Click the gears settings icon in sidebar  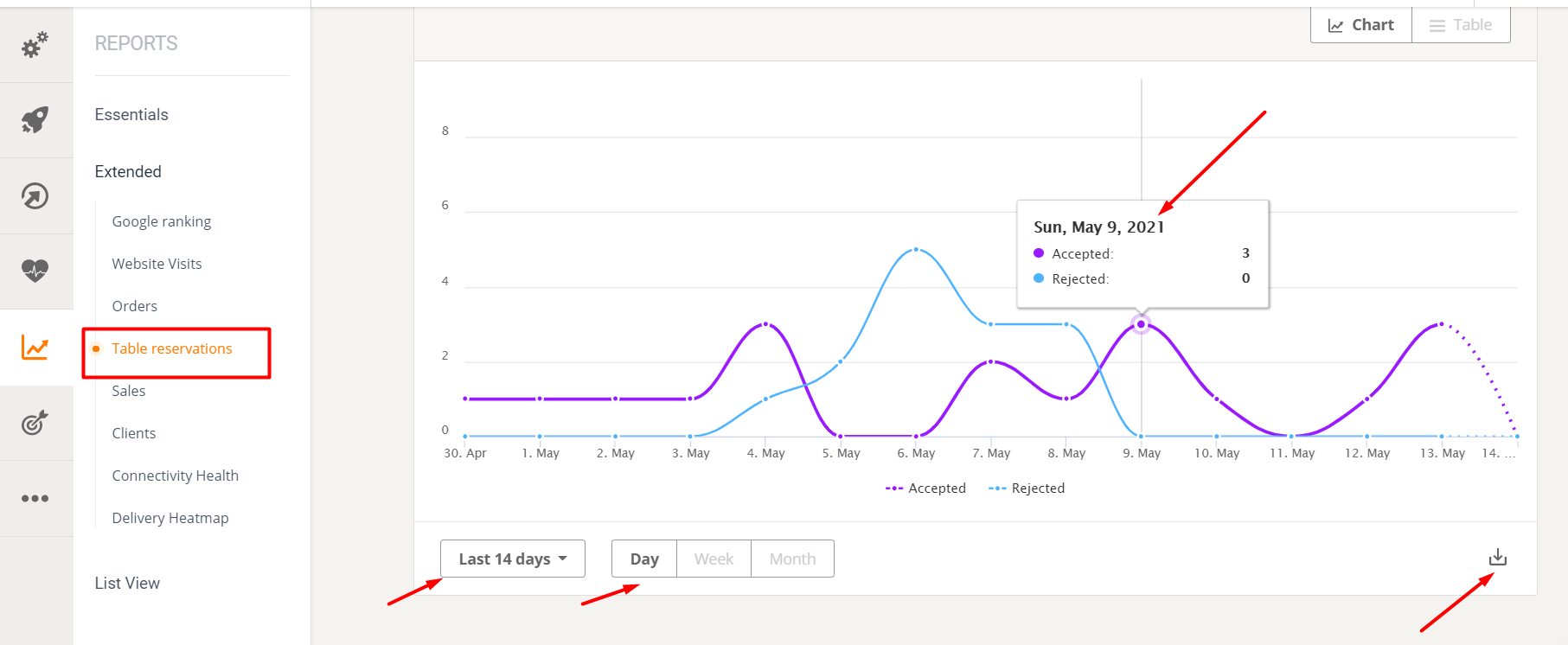tap(35, 44)
